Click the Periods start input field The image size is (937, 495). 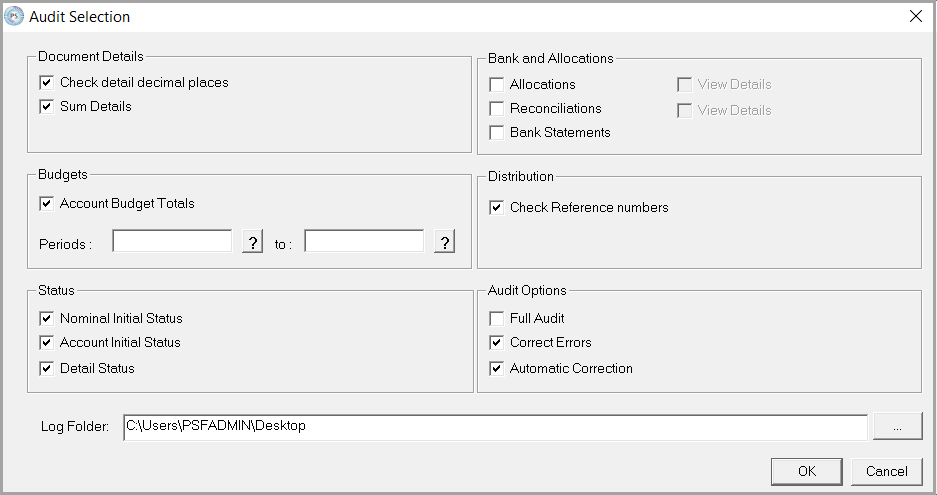(x=172, y=242)
